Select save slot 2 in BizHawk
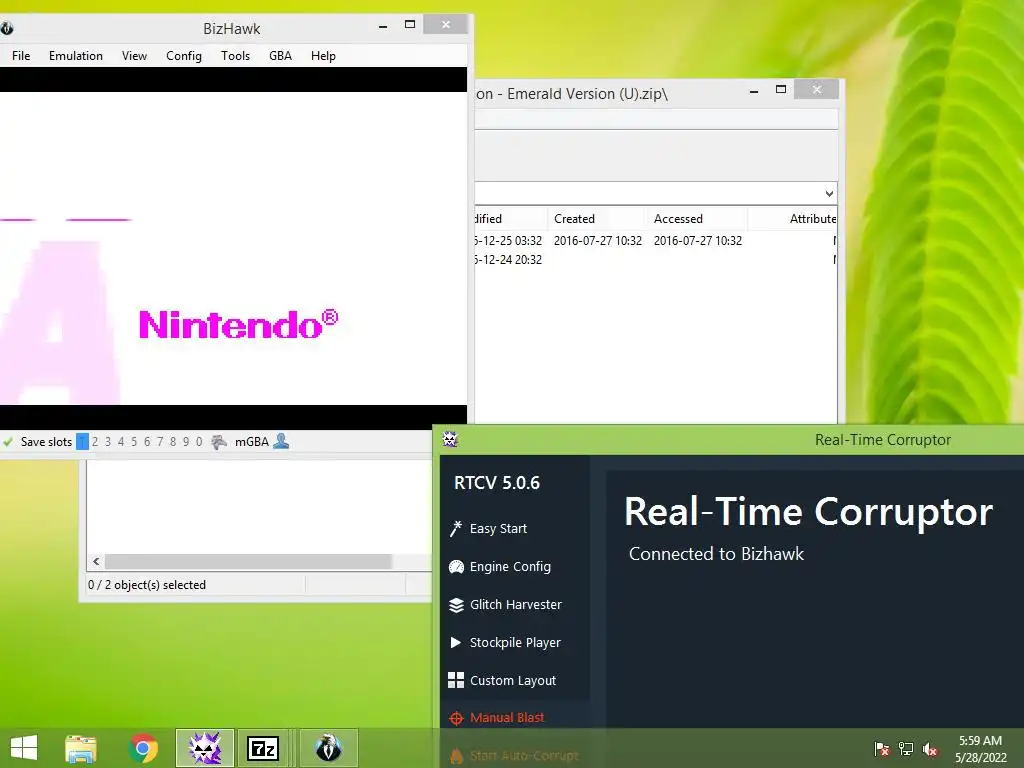This screenshot has height=768, width=1024. coord(95,441)
